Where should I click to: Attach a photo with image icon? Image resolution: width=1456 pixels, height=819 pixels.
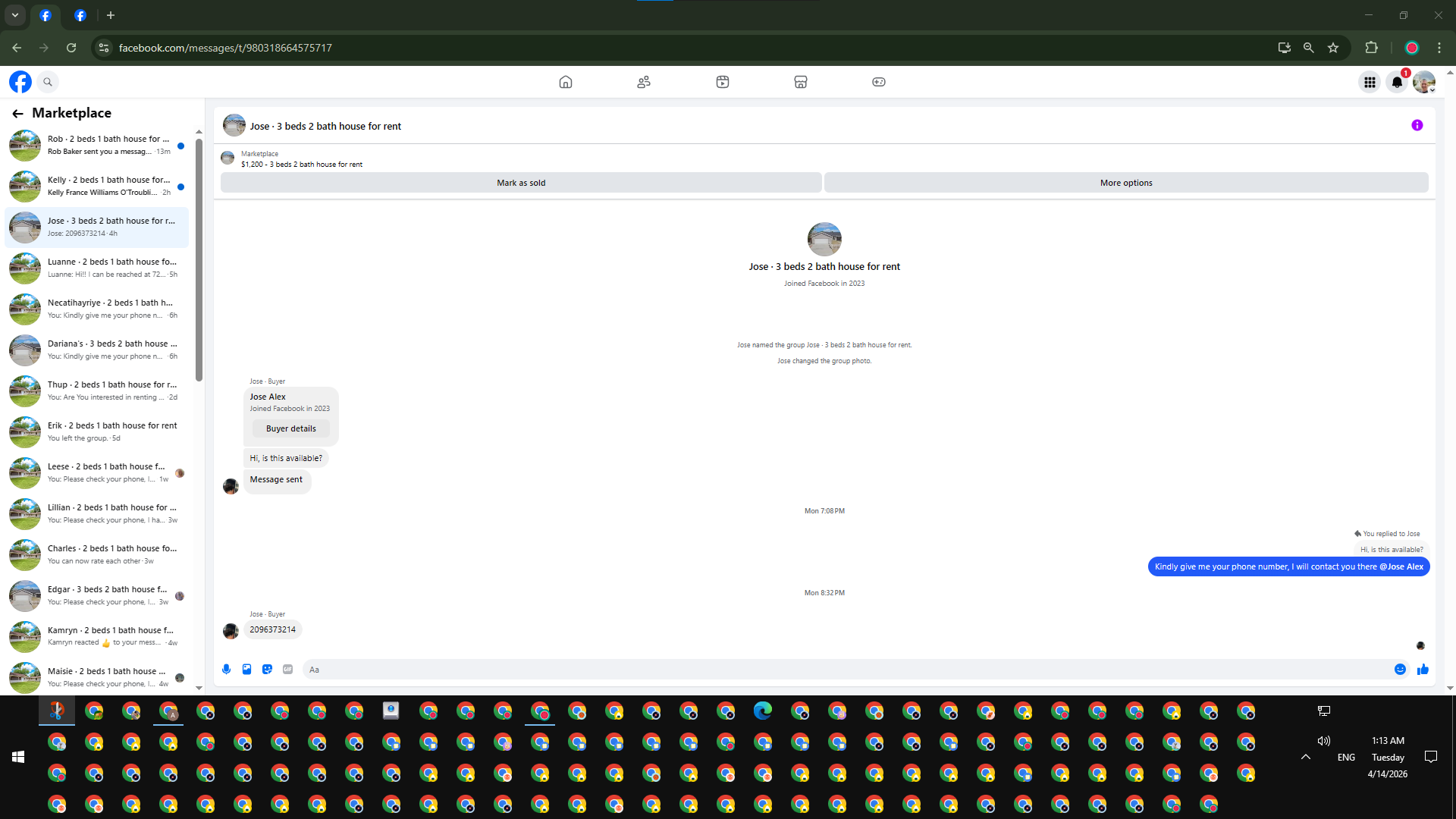(246, 669)
